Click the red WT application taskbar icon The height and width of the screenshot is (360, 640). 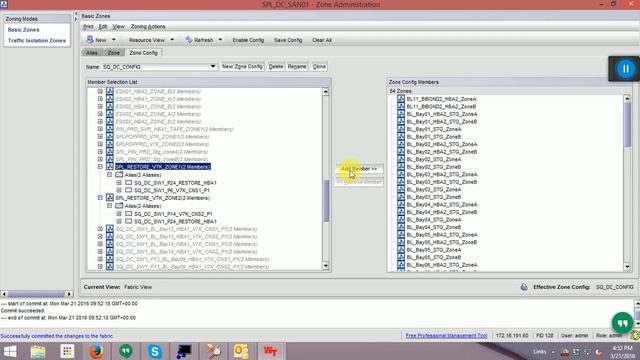pos(270,351)
